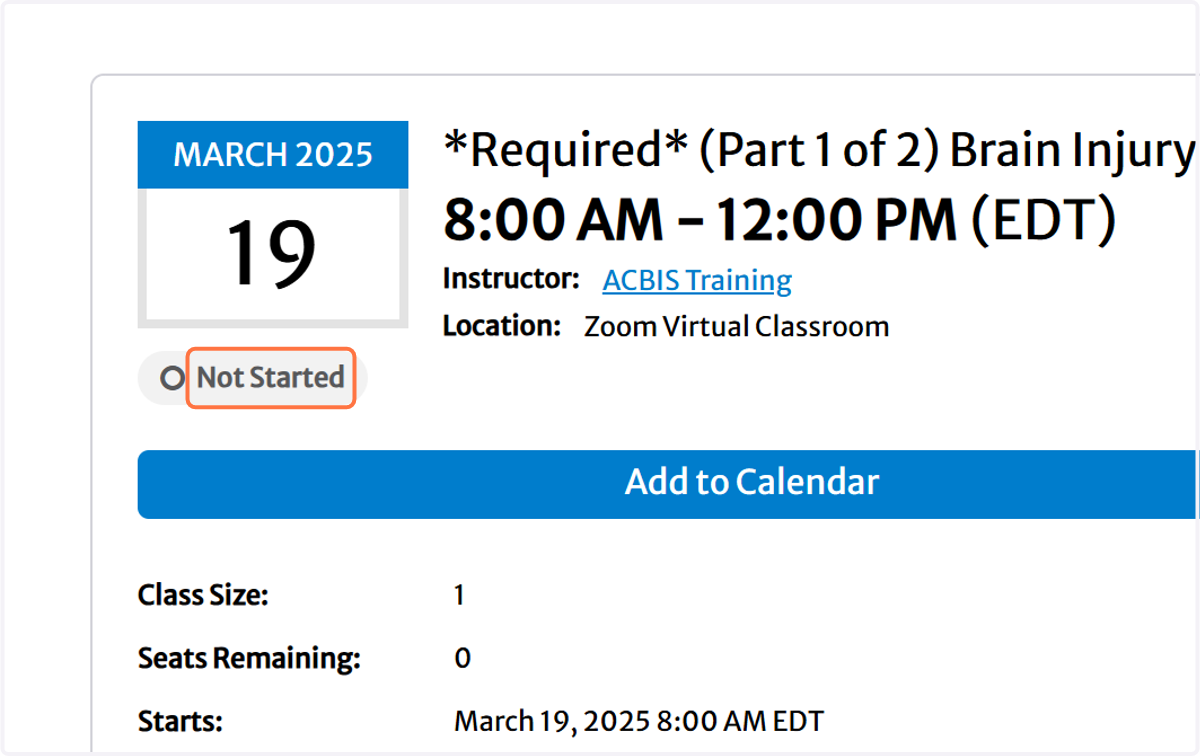Click "March 19, 2025 8:00 AM EDT" start value

(x=639, y=721)
